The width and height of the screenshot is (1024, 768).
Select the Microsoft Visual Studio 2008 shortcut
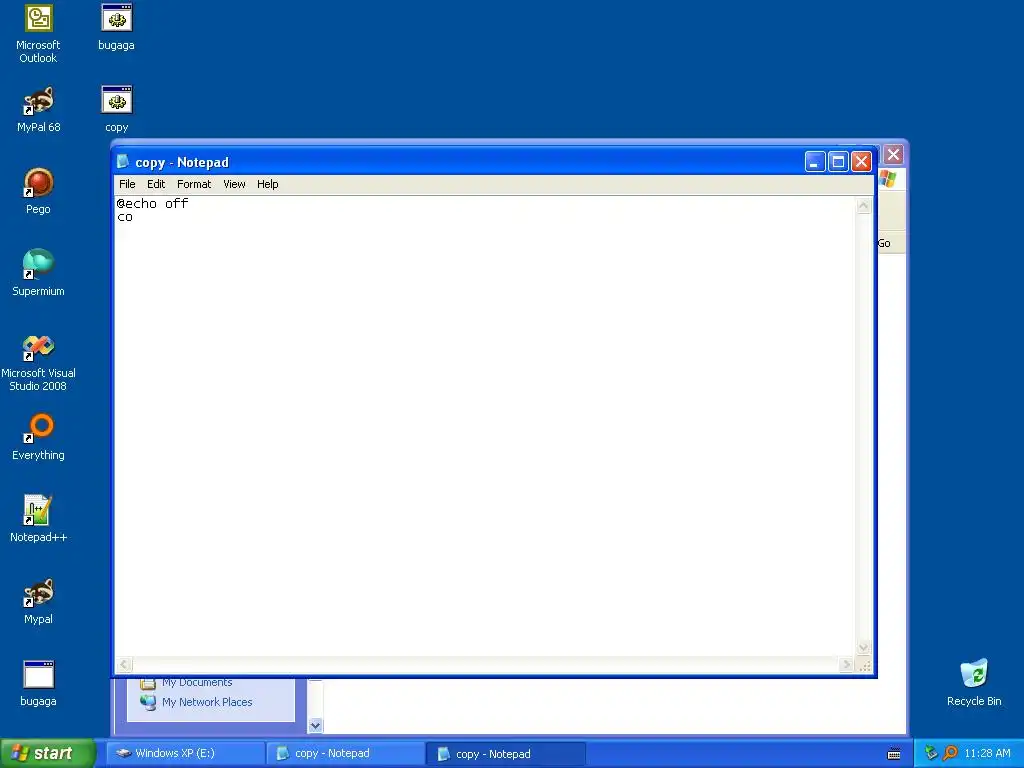39,362
